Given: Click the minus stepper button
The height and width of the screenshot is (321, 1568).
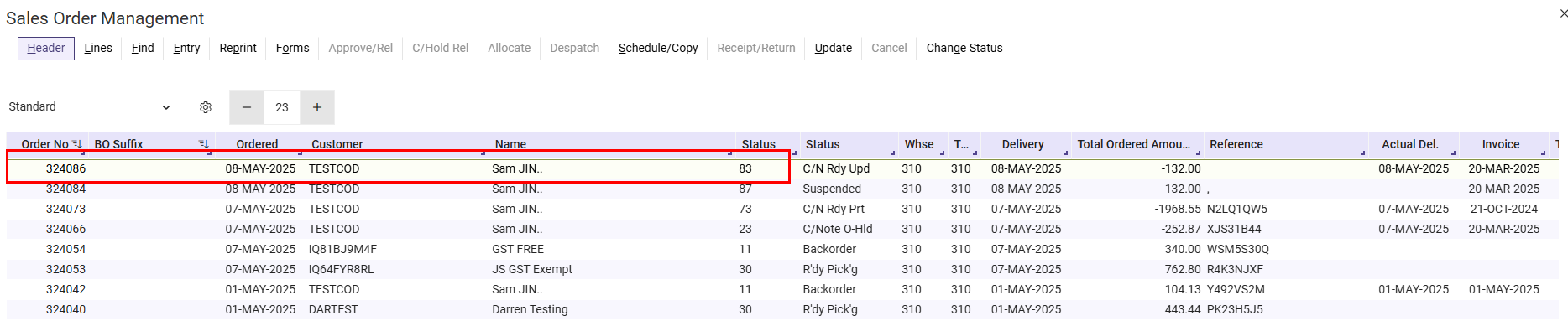Looking at the screenshot, I should [247, 107].
